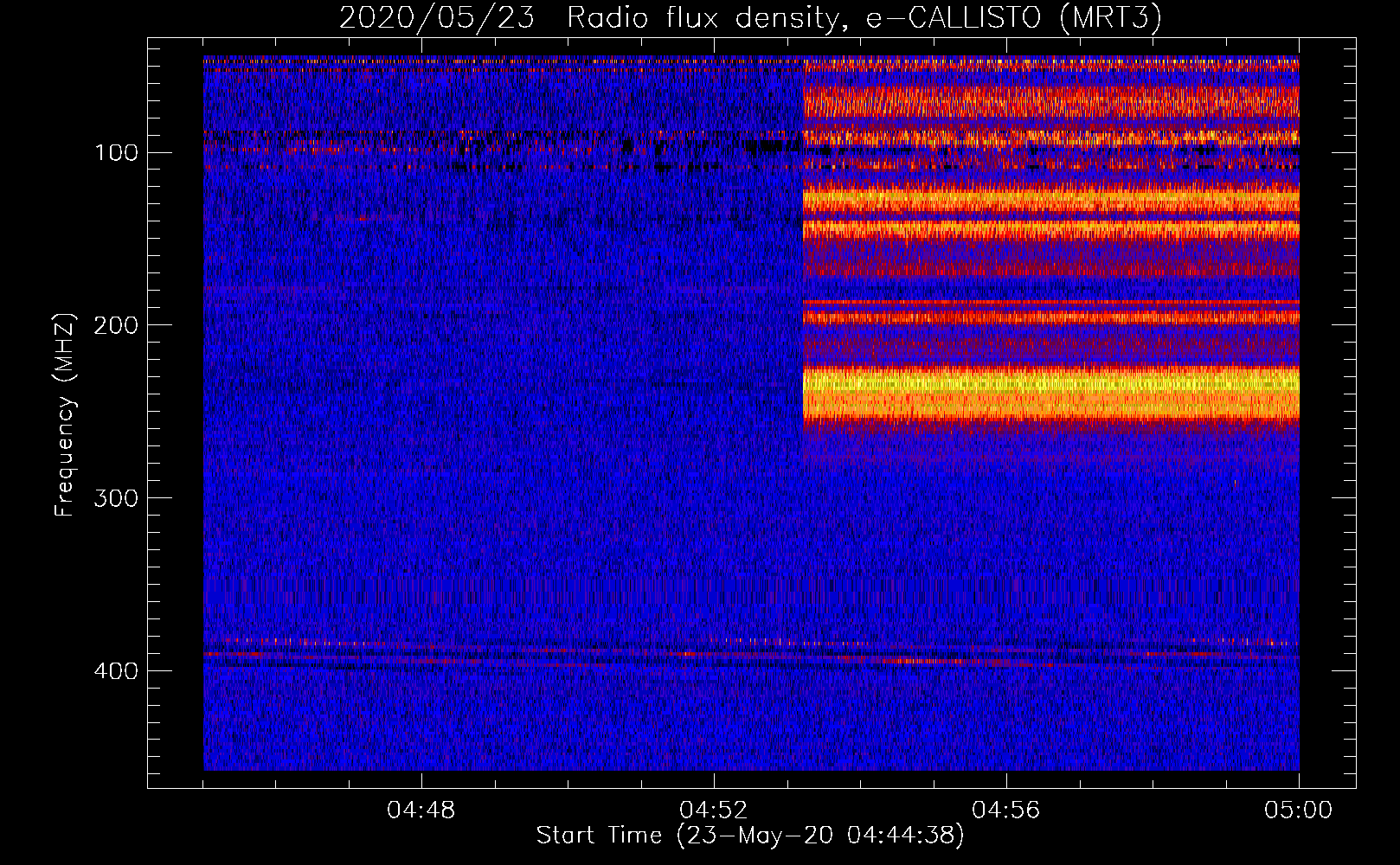Viewport: 1400px width, 865px height.
Task: Click the 04:52 time tick label
Action: click(x=714, y=811)
